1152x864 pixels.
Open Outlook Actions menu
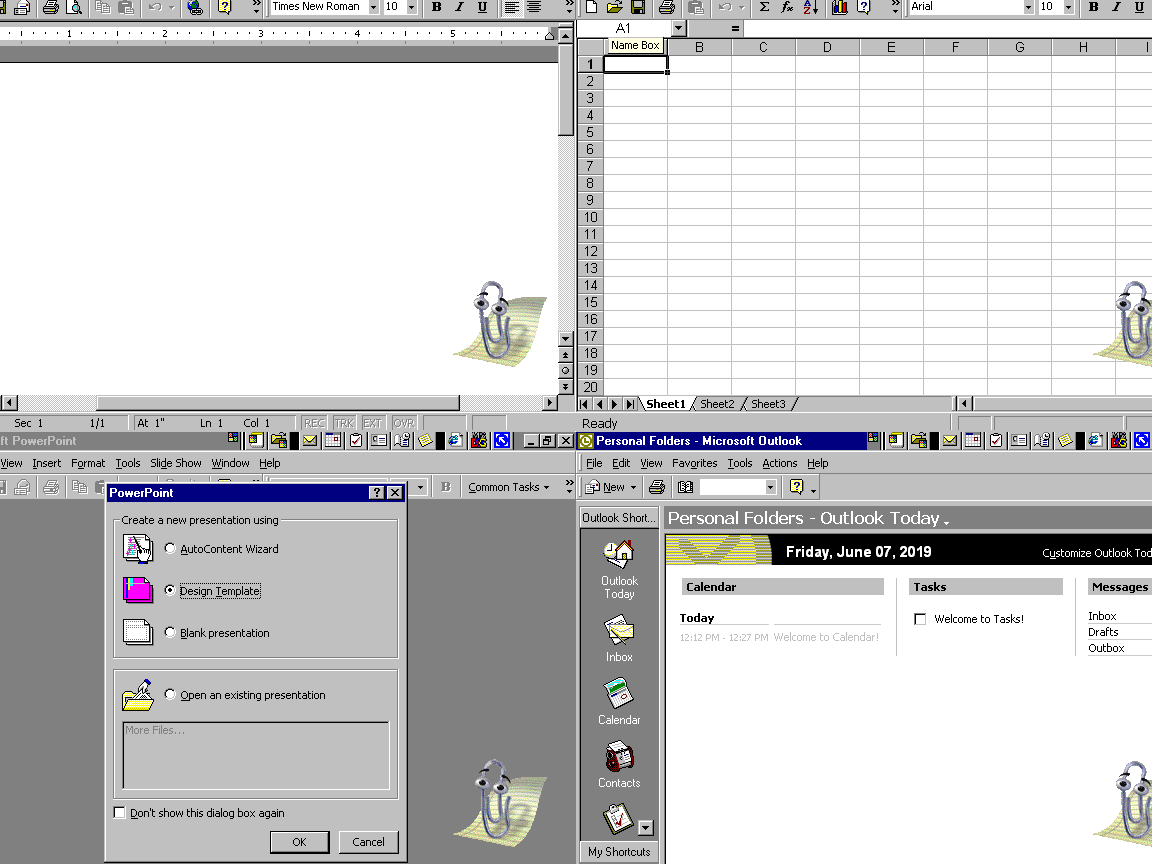click(x=780, y=463)
